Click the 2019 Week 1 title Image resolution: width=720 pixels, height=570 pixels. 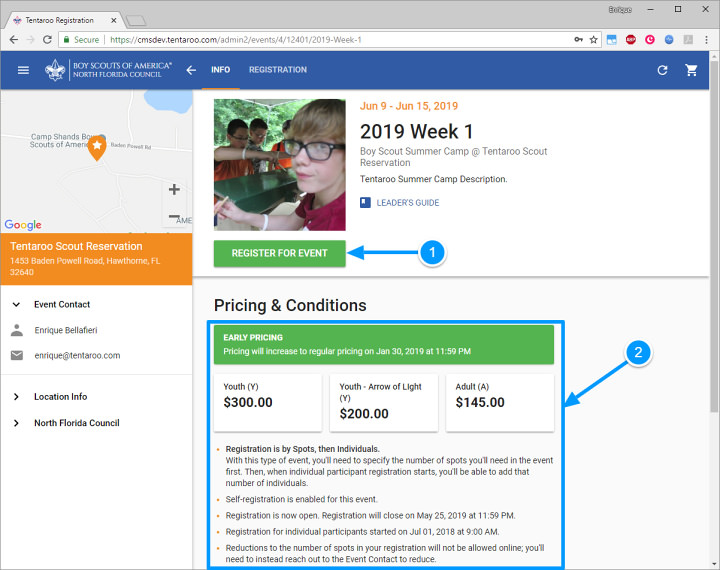tap(416, 132)
